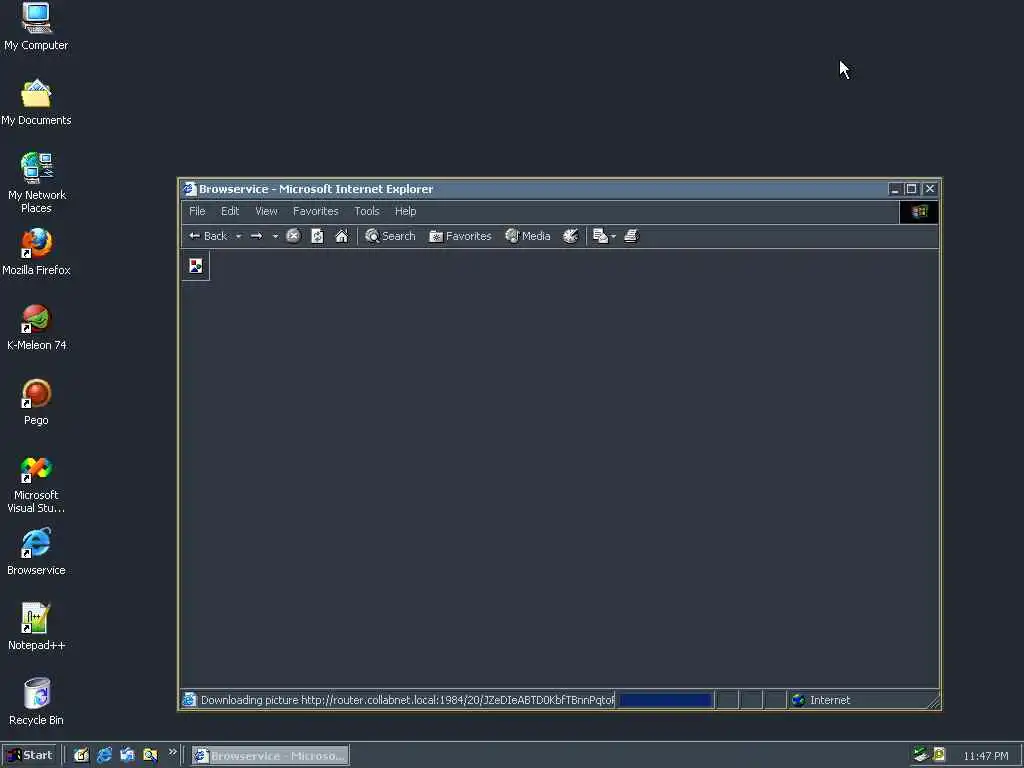
Task: Open the Search pane button
Action: tap(390, 236)
